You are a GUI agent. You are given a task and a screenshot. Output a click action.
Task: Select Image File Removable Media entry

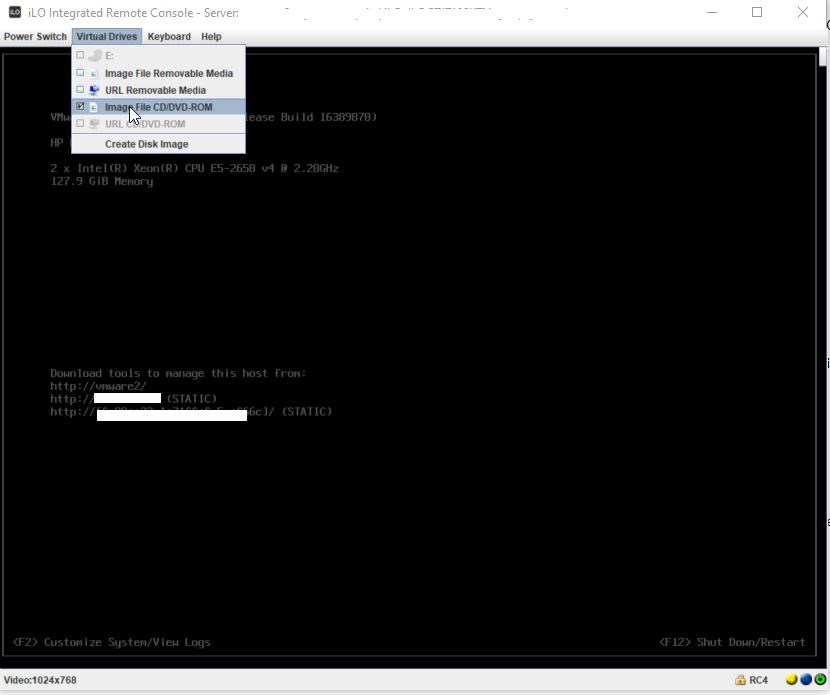pyautogui.click(x=158, y=73)
